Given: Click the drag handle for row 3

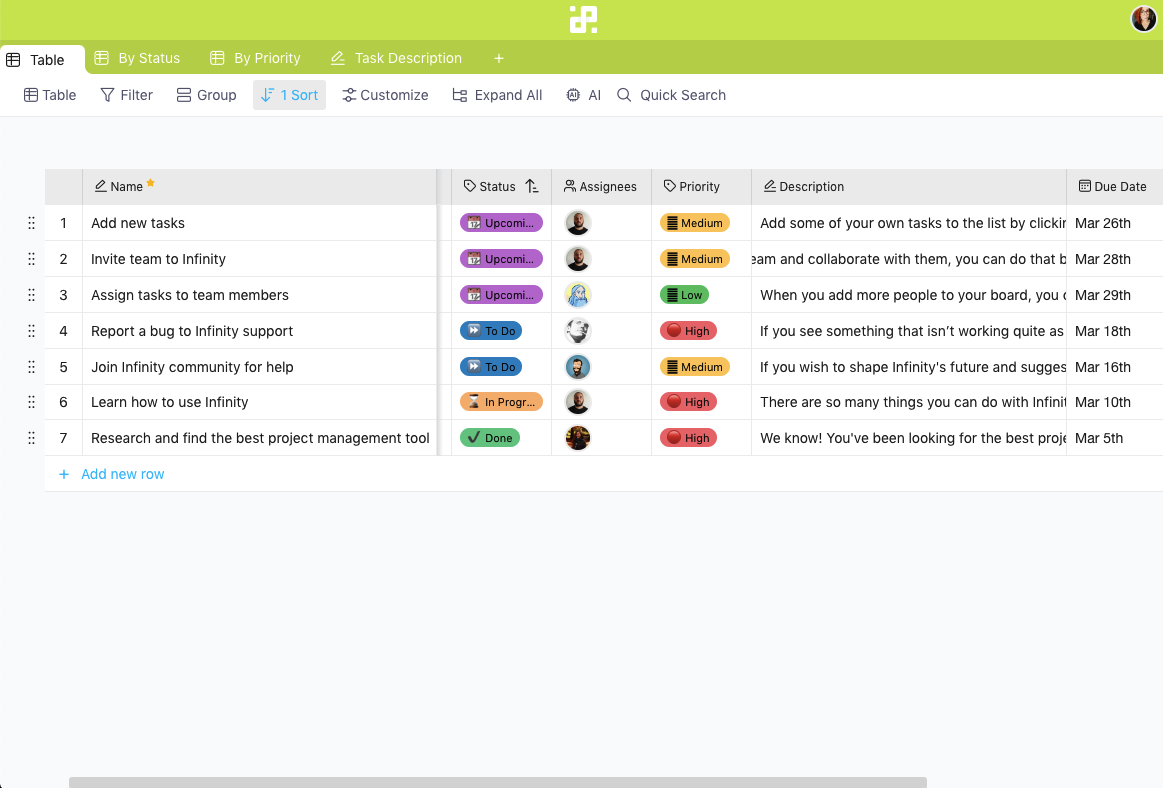Looking at the screenshot, I should coord(31,295).
